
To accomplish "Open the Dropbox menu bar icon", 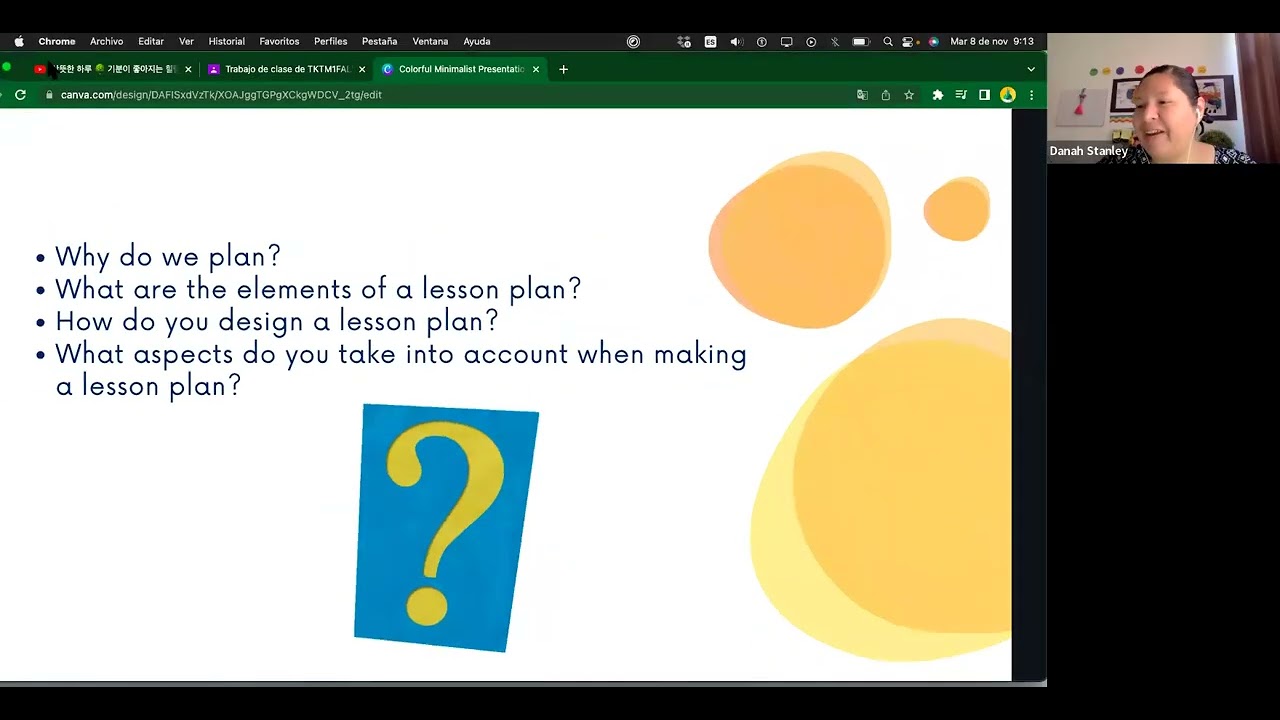I will tap(684, 41).
